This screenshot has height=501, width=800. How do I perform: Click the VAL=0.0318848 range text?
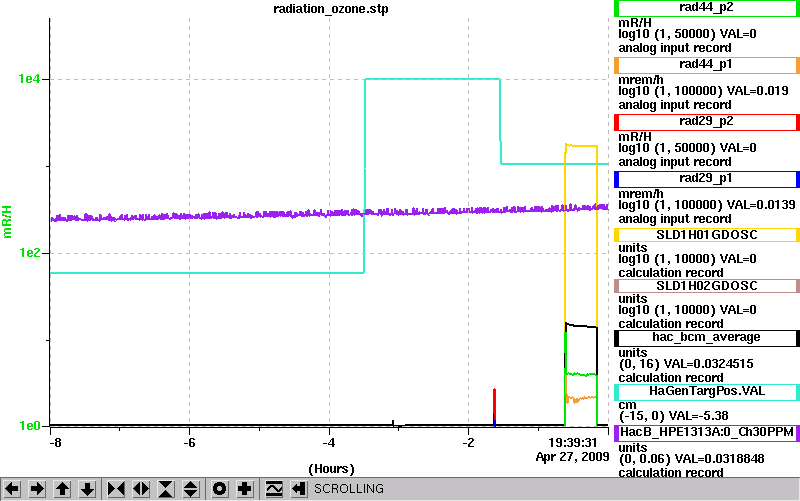pos(719,459)
